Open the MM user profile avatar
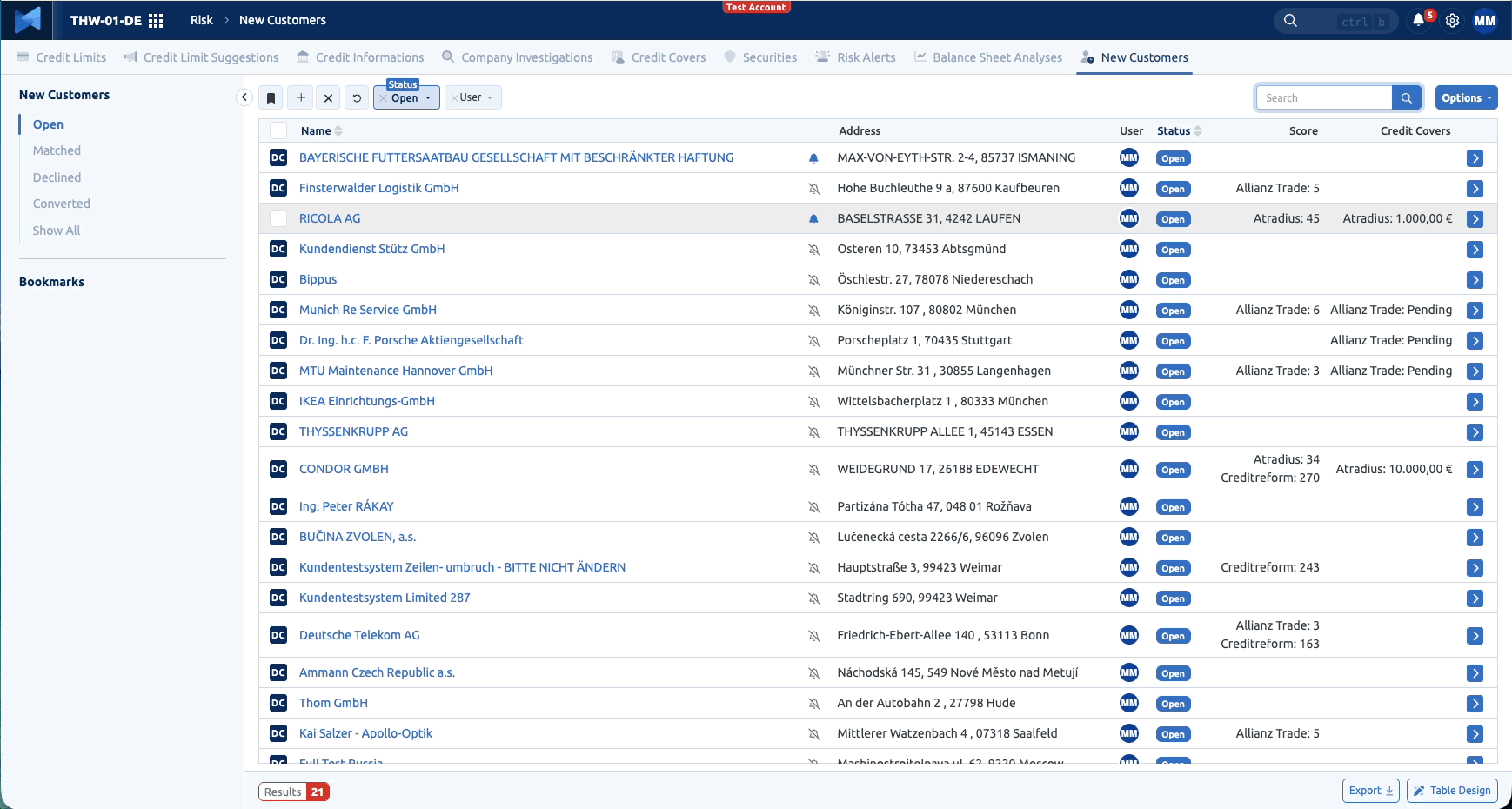The image size is (1512, 809). (1485, 21)
